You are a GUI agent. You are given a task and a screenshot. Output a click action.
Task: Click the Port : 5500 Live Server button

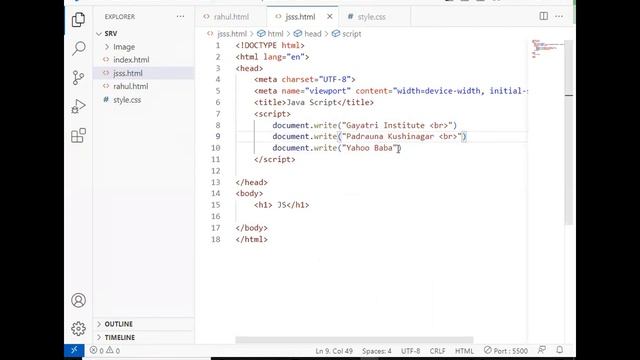[506, 351]
